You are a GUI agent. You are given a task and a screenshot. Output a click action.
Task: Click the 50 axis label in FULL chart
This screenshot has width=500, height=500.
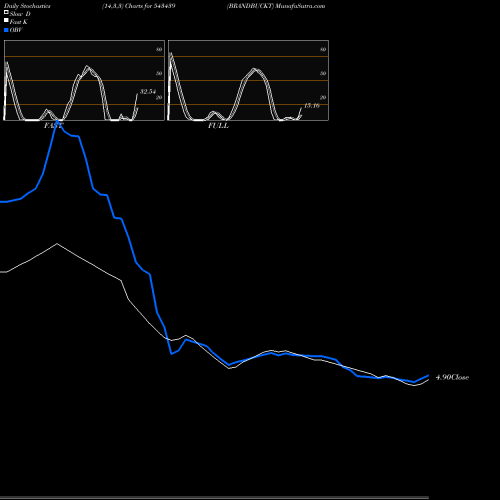323,73
